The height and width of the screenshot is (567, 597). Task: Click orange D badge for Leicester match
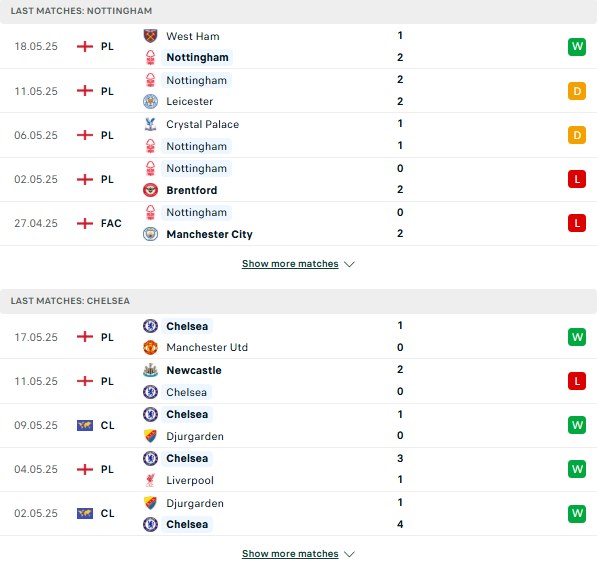(577, 91)
